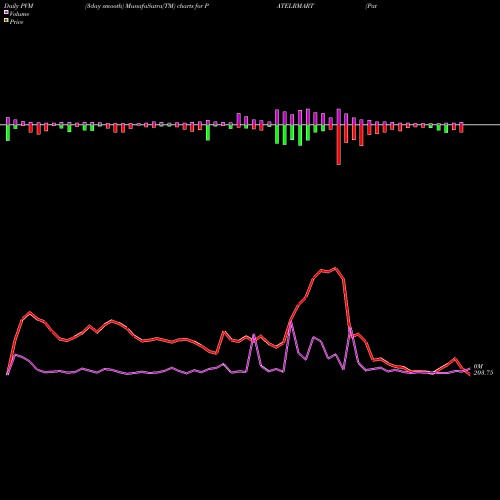Click the 'Volume' legend label
Viewport: 500px width, 500px height.
(19, 14)
